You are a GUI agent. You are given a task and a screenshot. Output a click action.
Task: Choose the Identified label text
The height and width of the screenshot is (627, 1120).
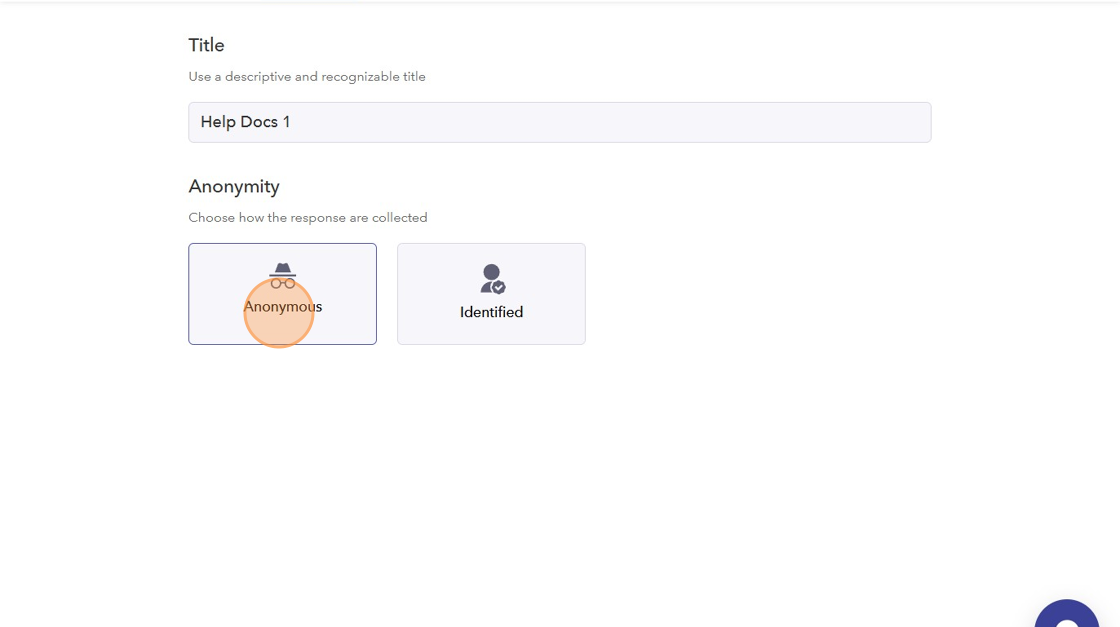pyautogui.click(x=491, y=312)
